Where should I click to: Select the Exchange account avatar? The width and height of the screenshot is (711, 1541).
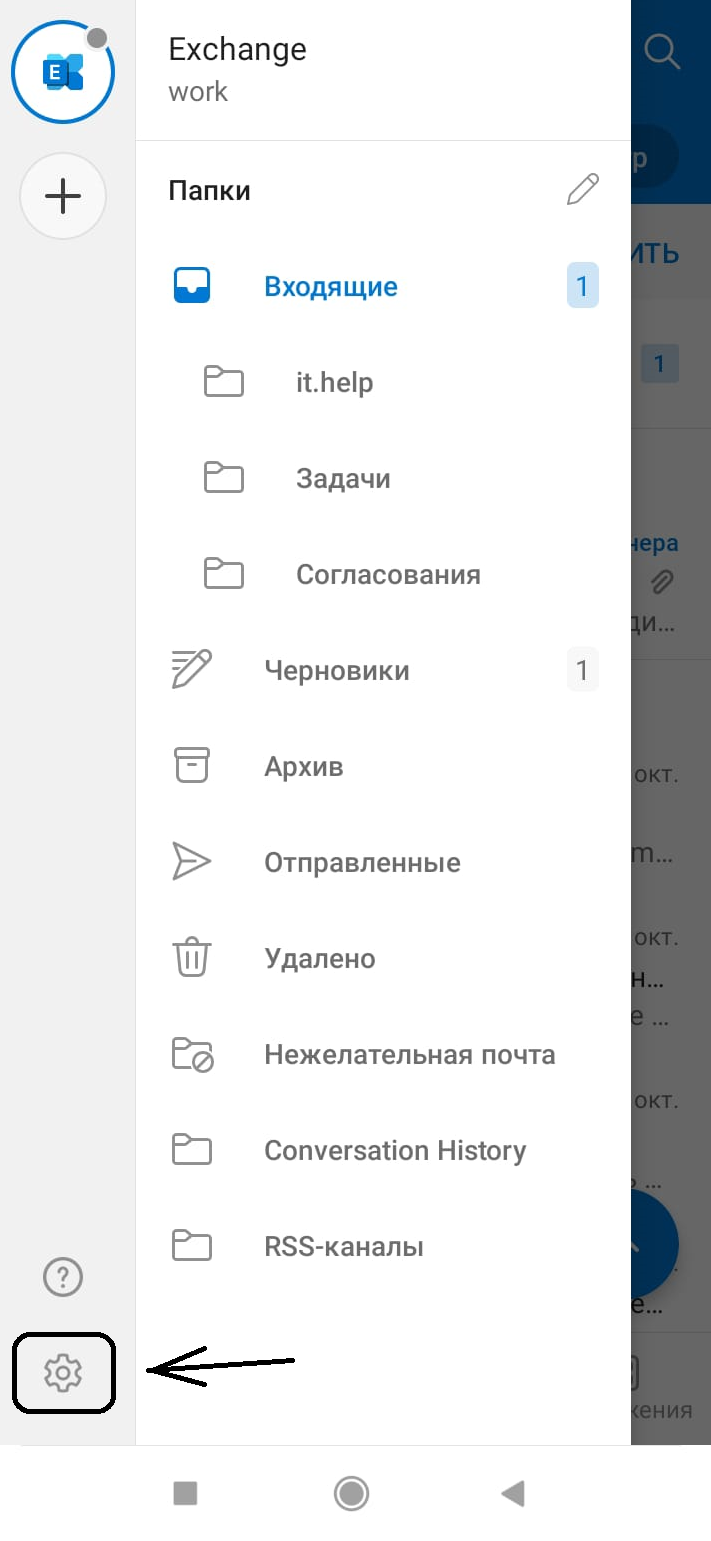coord(63,72)
